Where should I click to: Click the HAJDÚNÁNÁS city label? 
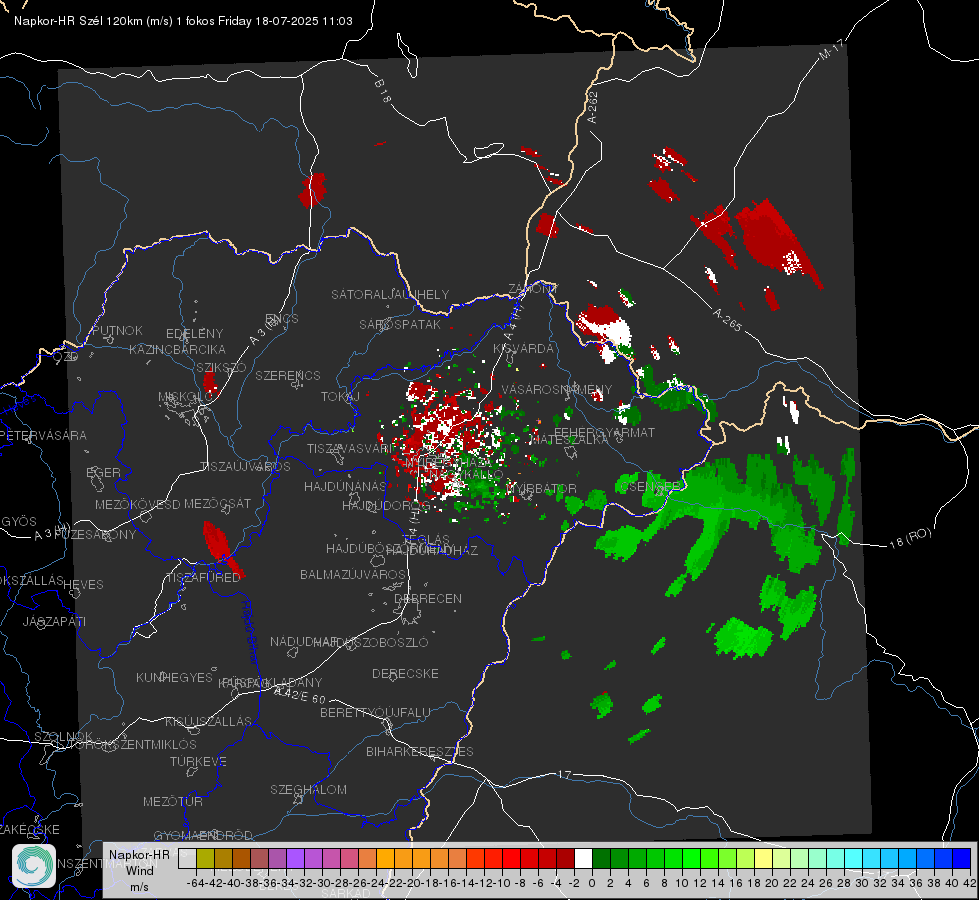coord(345,486)
